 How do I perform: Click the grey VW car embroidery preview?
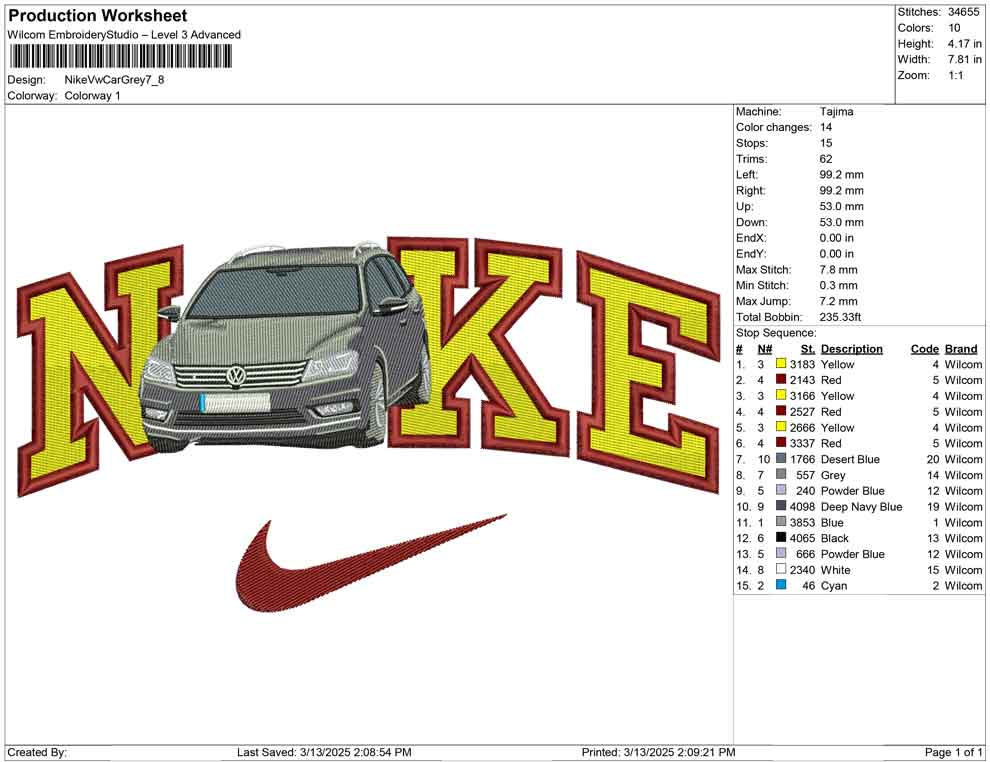click(285, 347)
